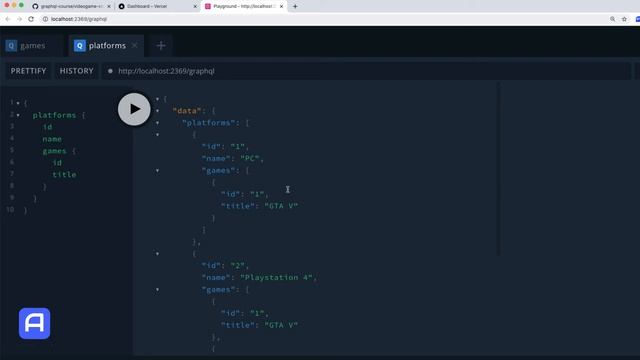Viewport: 640px width, 360px height.
Task: Fold the platforms block on line 2
Action: click(x=18, y=115)
